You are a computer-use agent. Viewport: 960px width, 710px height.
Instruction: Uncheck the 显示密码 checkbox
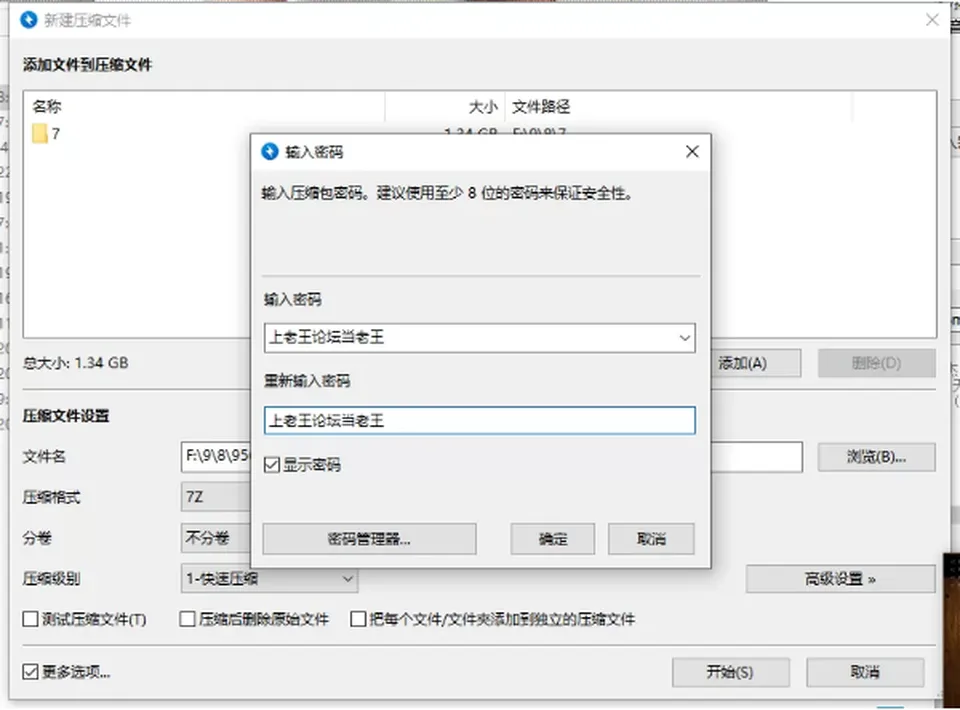[x=272, y=465]
